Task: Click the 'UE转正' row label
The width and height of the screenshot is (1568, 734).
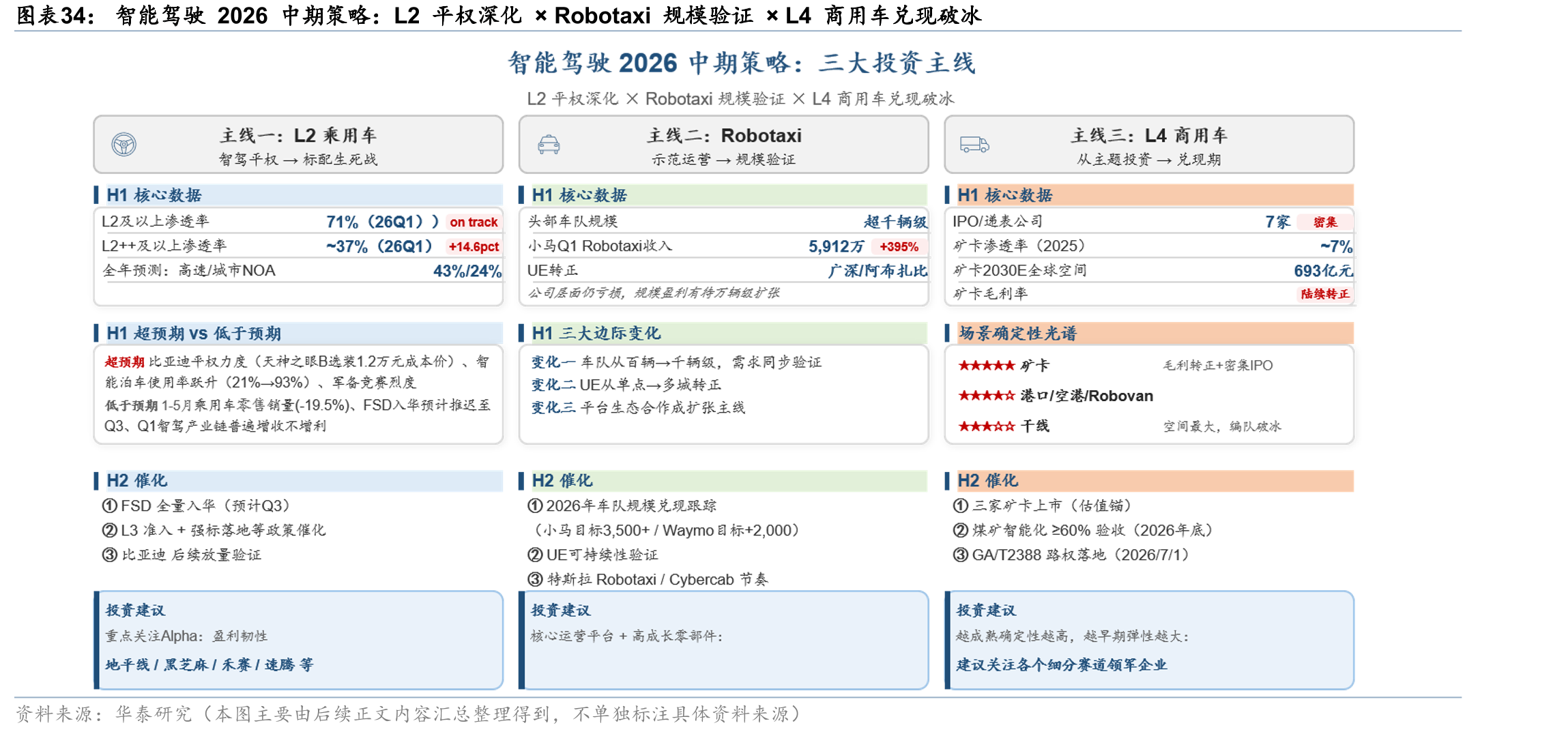Action: 553,271
